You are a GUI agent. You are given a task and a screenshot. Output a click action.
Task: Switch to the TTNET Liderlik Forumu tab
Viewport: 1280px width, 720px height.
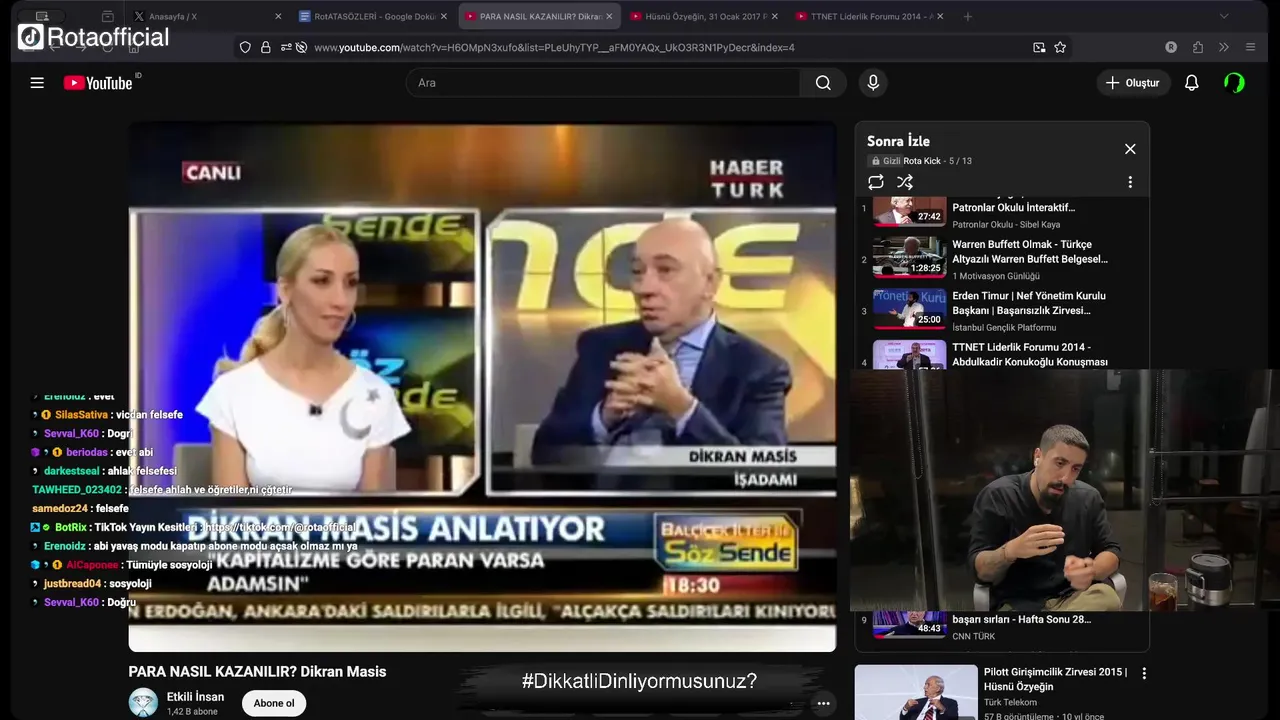[x=868, y=16]
